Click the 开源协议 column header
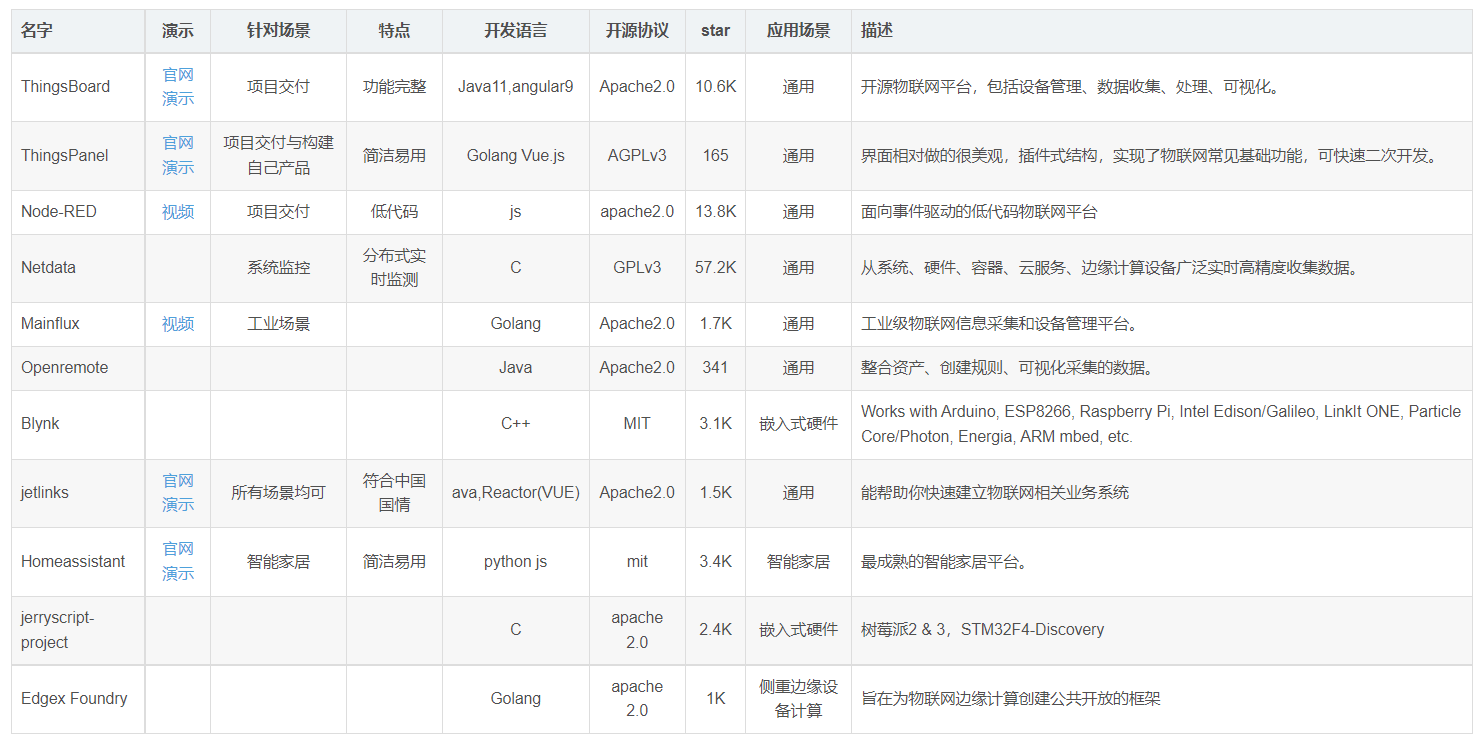Viewport: 1482px width, 748px height. click(x=637, y=31)
